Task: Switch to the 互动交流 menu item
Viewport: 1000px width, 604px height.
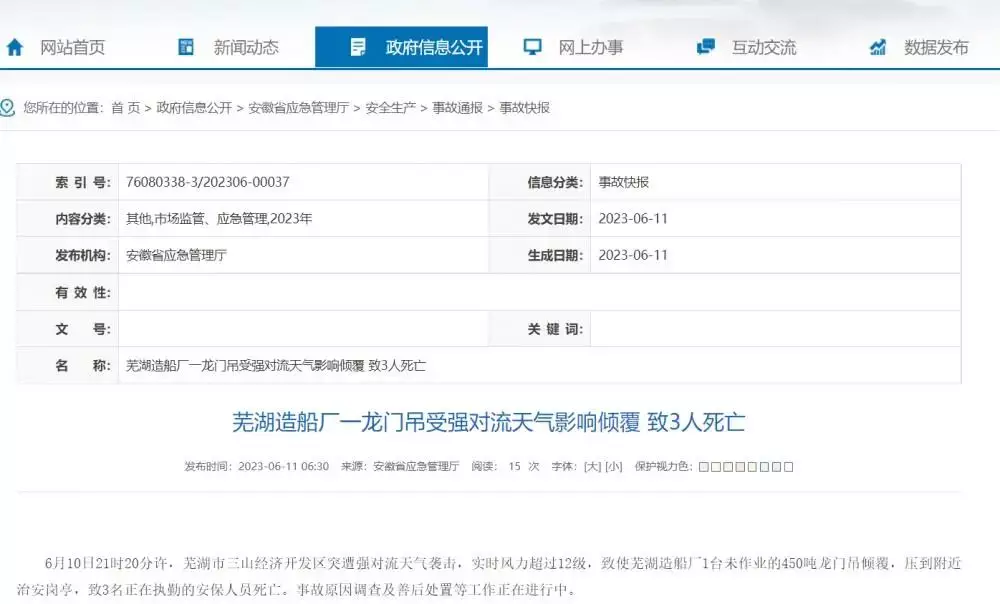Action: pos(764,47)
